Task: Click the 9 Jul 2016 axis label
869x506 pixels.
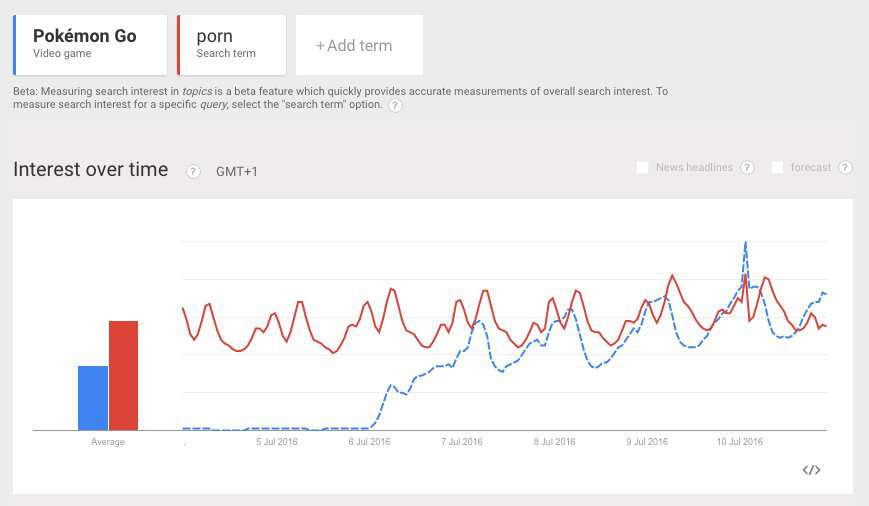Action: point(647,441)
